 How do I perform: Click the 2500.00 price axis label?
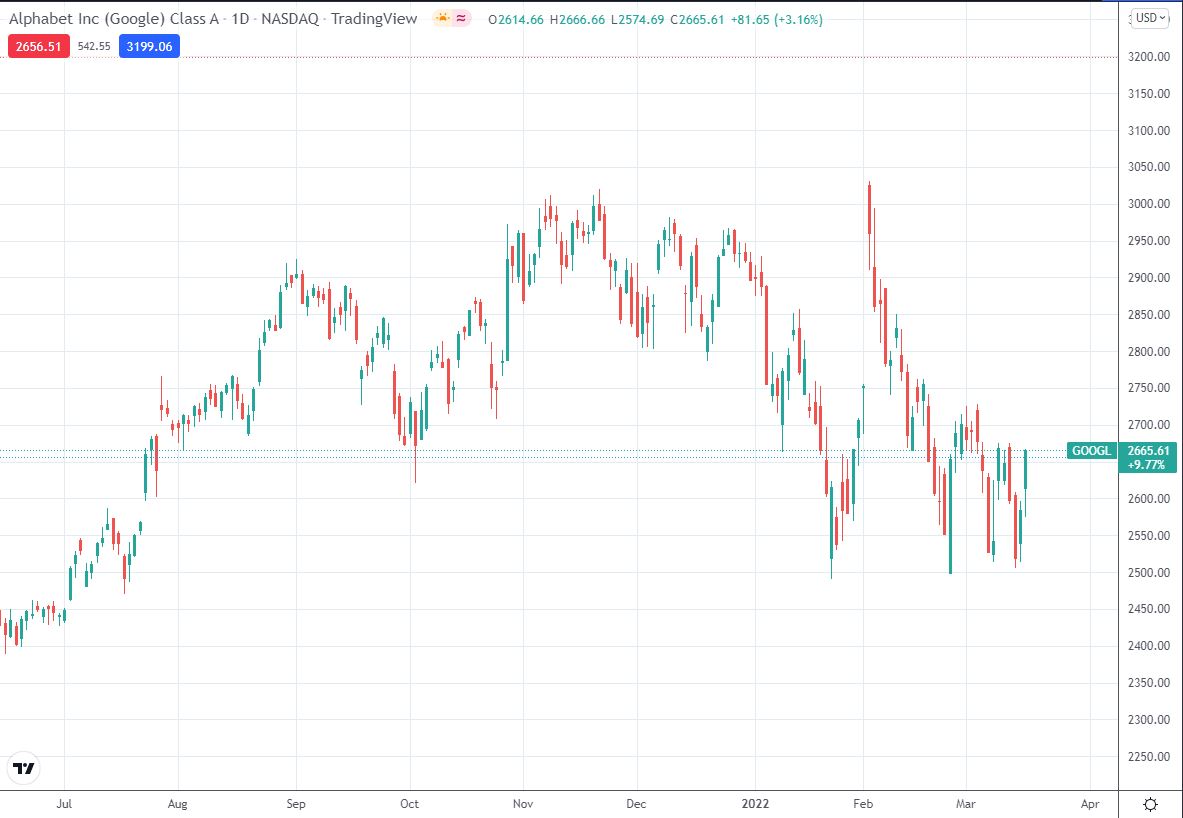point(1149,573)
